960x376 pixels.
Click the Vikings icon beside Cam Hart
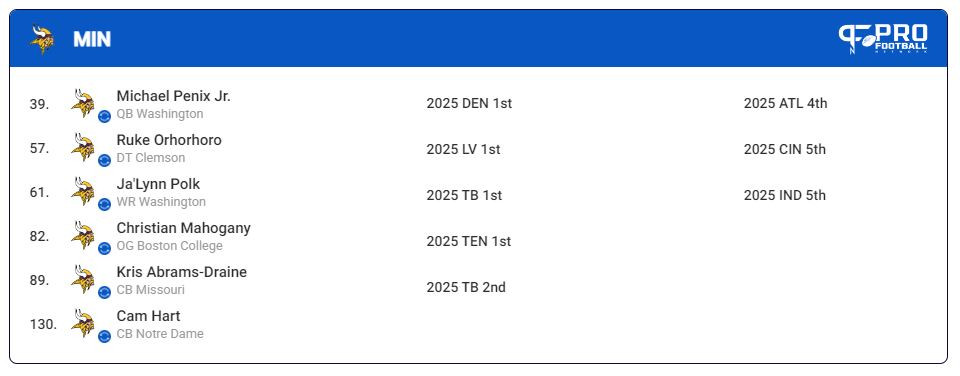83,323
